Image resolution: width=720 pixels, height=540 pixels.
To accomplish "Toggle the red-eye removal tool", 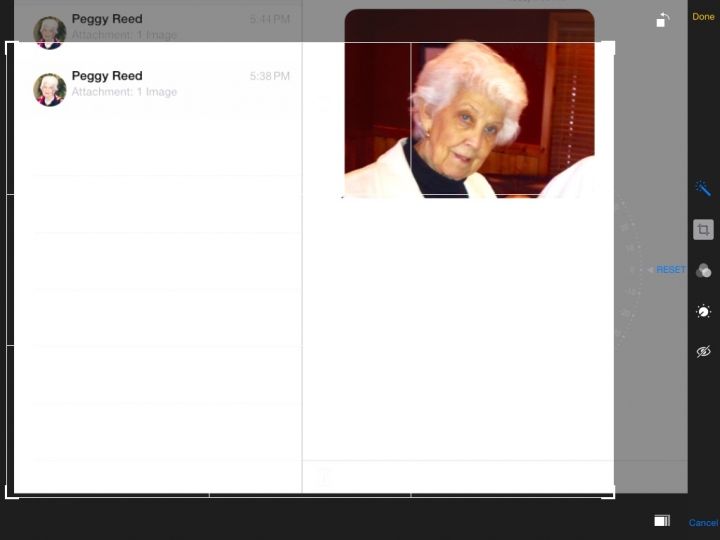I will click(703, 352).
